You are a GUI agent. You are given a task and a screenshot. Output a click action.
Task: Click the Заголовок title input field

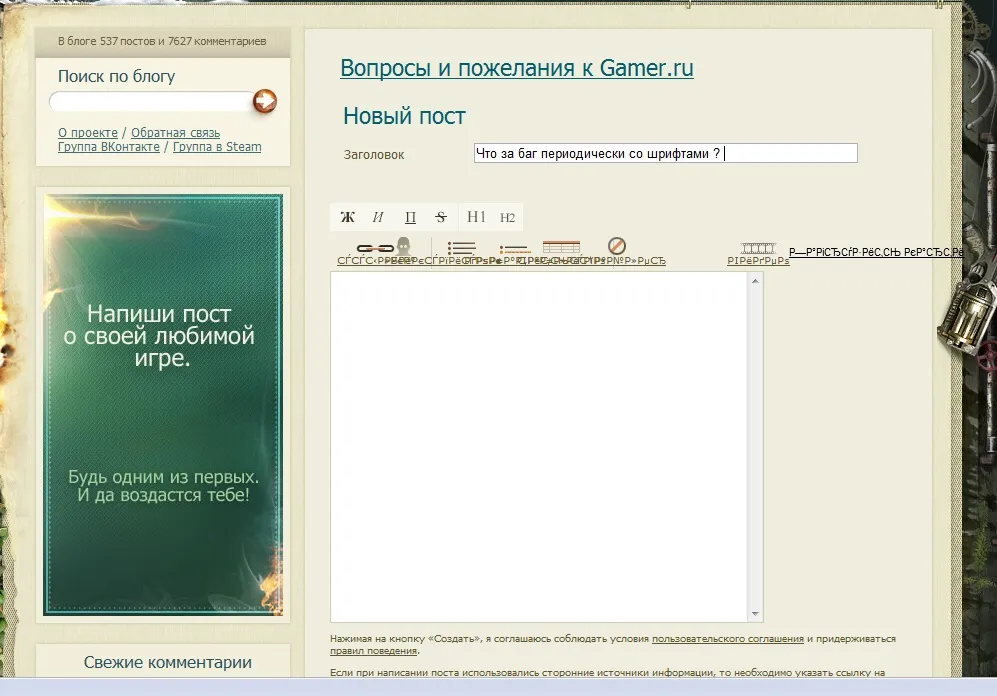(665, 153)
